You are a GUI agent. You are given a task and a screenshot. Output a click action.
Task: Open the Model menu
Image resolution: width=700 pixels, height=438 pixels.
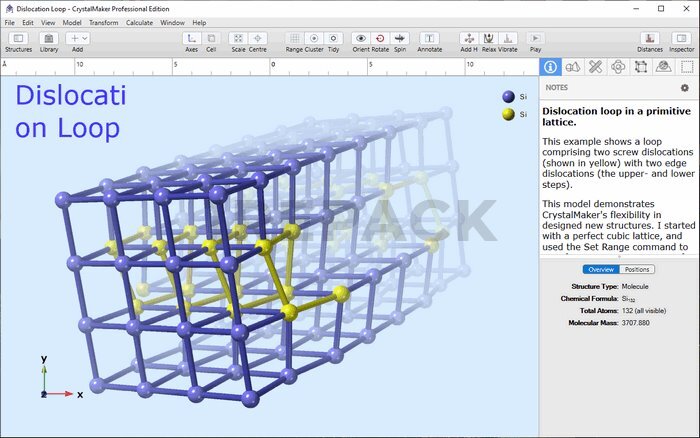[x=72, y=22]
